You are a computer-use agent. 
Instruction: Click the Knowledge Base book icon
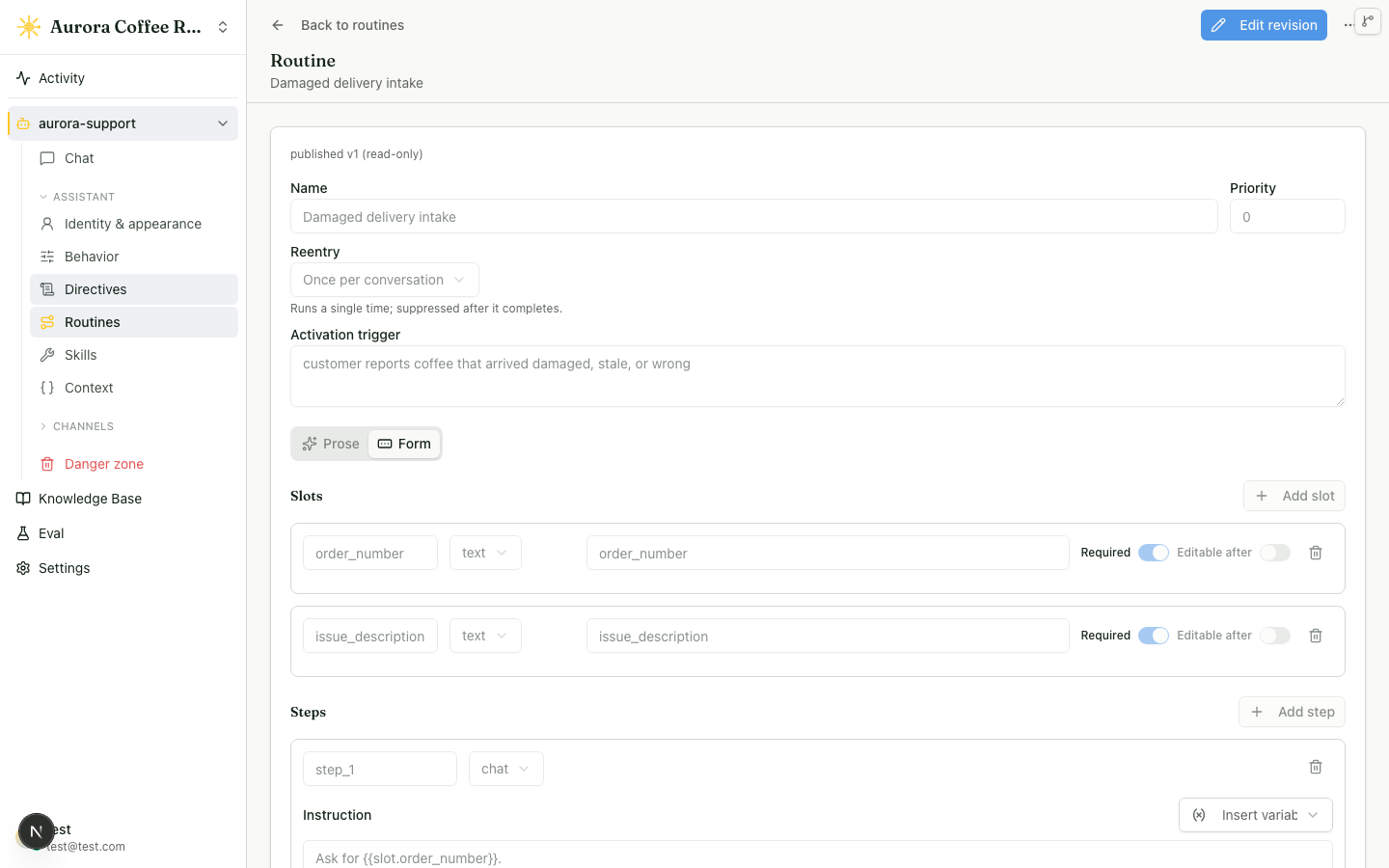23,499
